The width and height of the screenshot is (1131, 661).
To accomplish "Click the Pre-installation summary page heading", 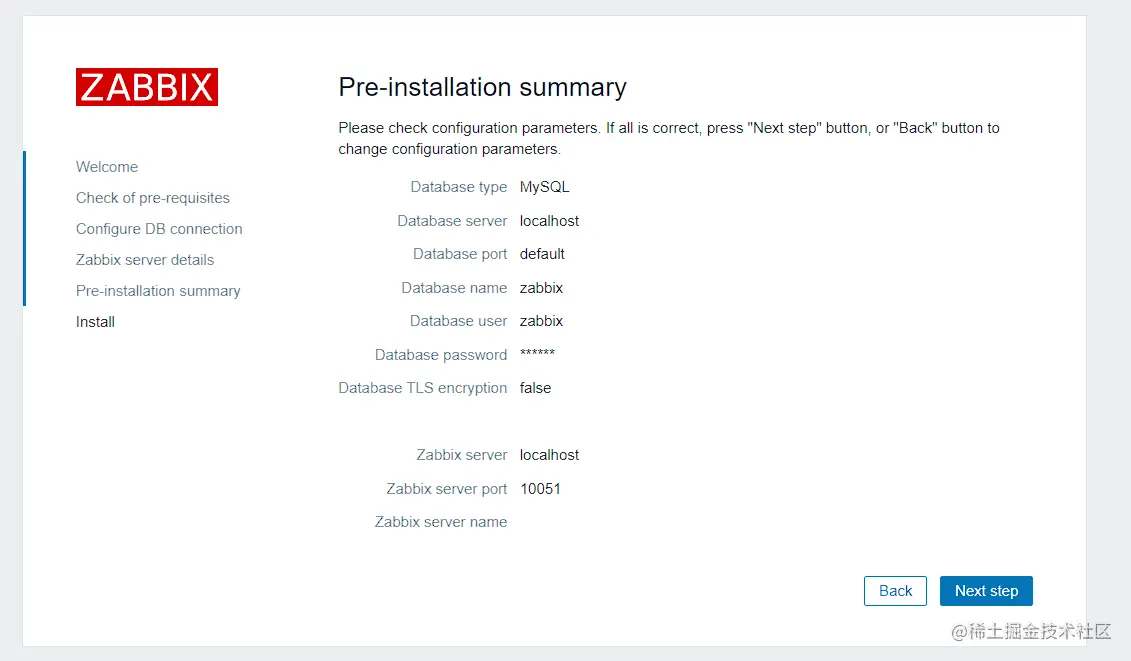I will 482,87.
